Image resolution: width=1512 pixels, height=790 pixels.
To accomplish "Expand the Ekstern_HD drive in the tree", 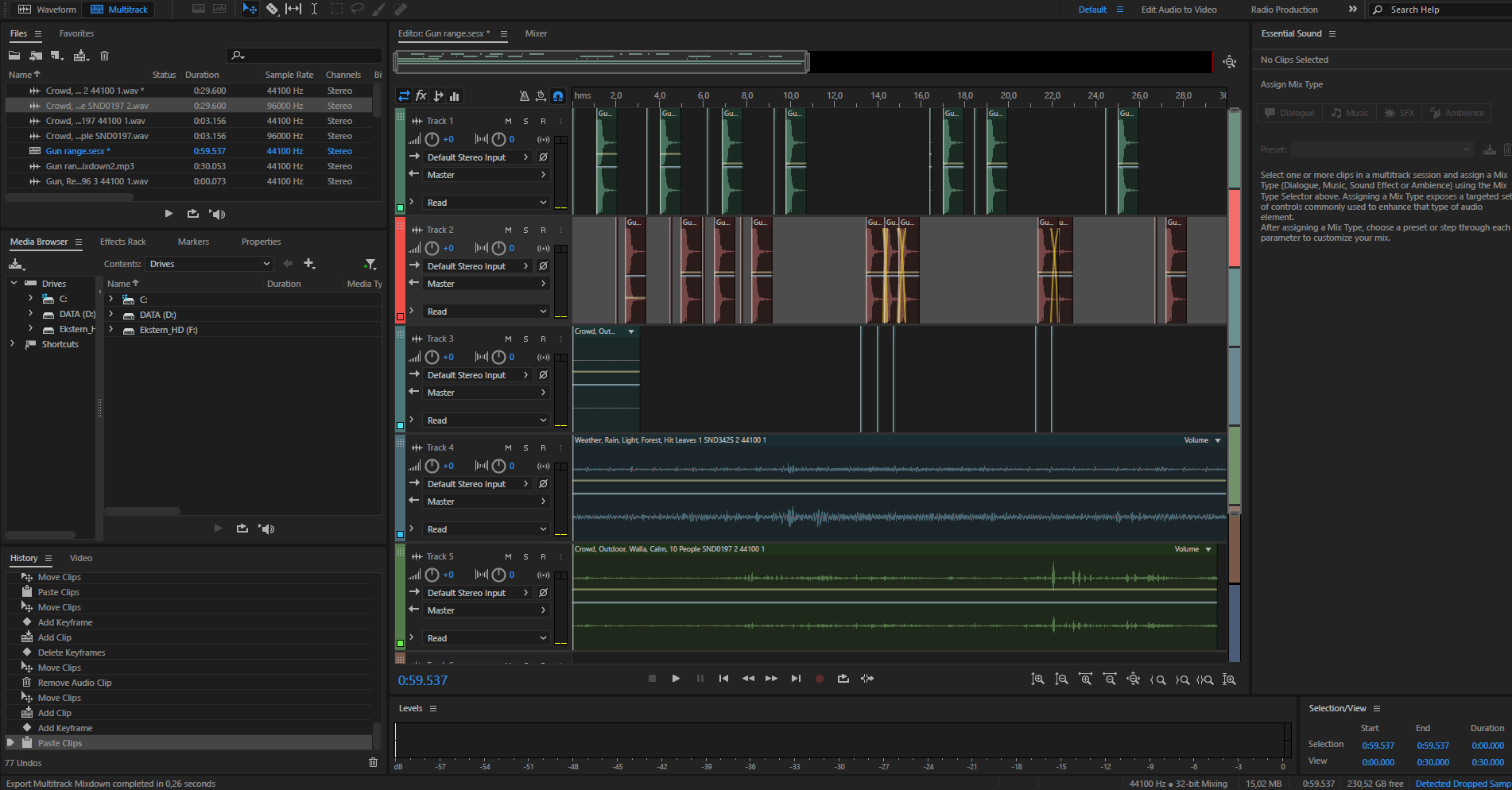I will 31,329.
